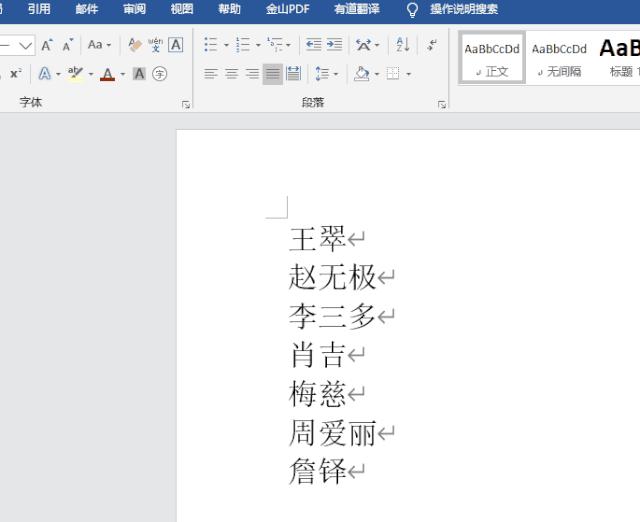Viewport: 640px width, 522px height.
Task: Expand shading color dropdown arrow
Action: click(x=377, y=74)
